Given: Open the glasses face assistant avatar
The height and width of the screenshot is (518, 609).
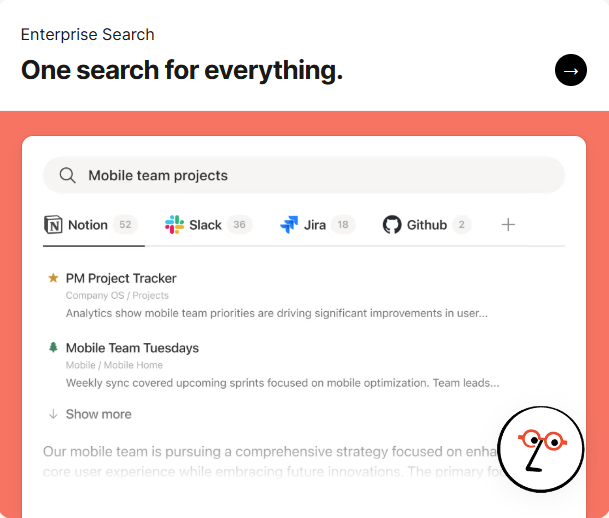Looking at the screenshot, I should pos(540,450).
